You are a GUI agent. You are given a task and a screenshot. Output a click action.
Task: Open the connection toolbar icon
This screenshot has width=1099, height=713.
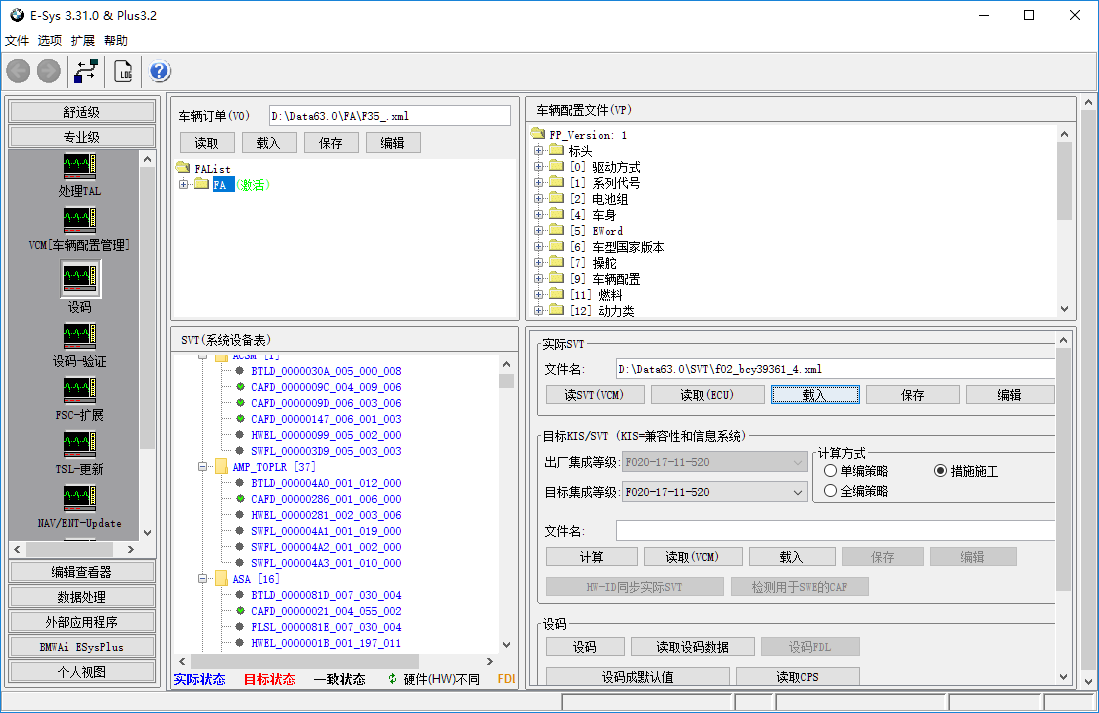tap(86, 71)
